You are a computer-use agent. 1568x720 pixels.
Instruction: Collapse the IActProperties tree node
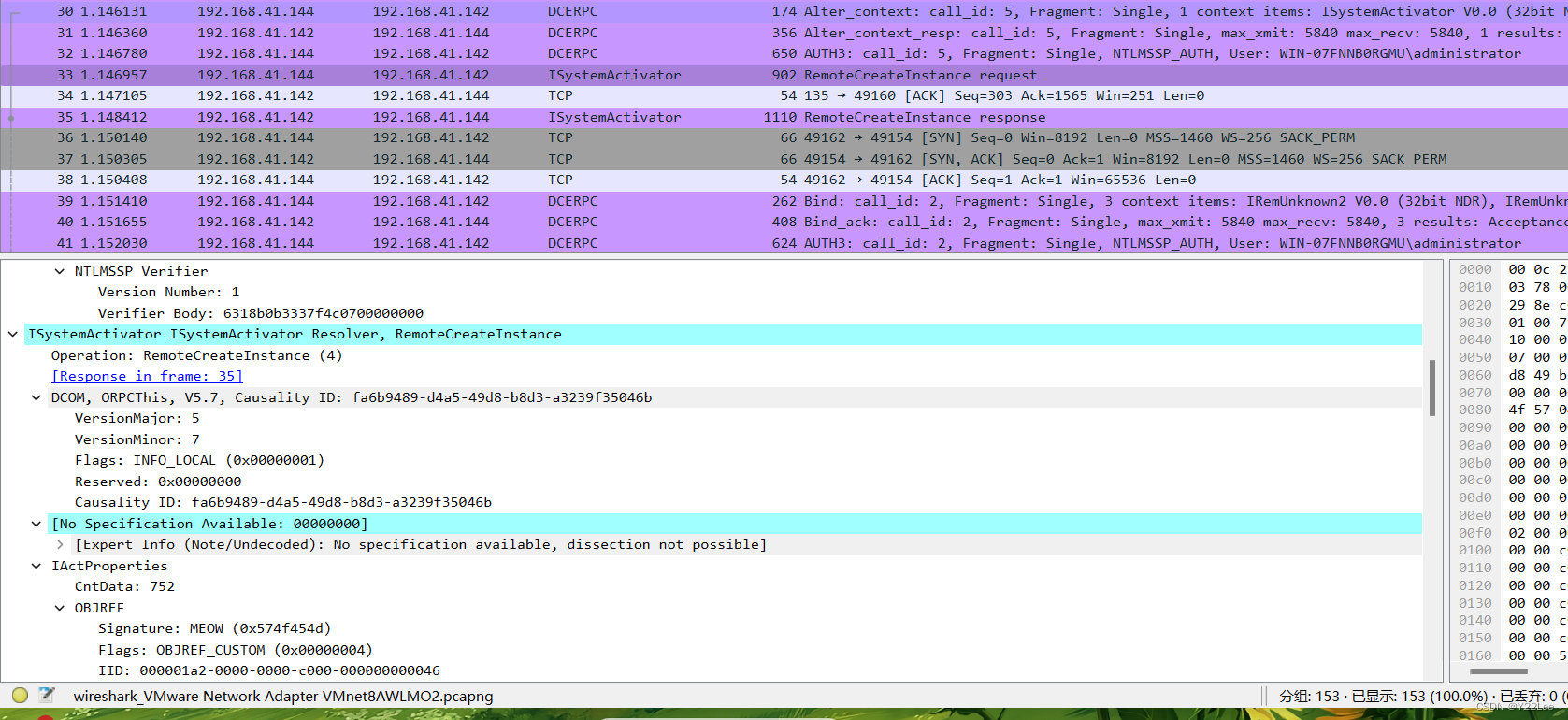point(36,566)
